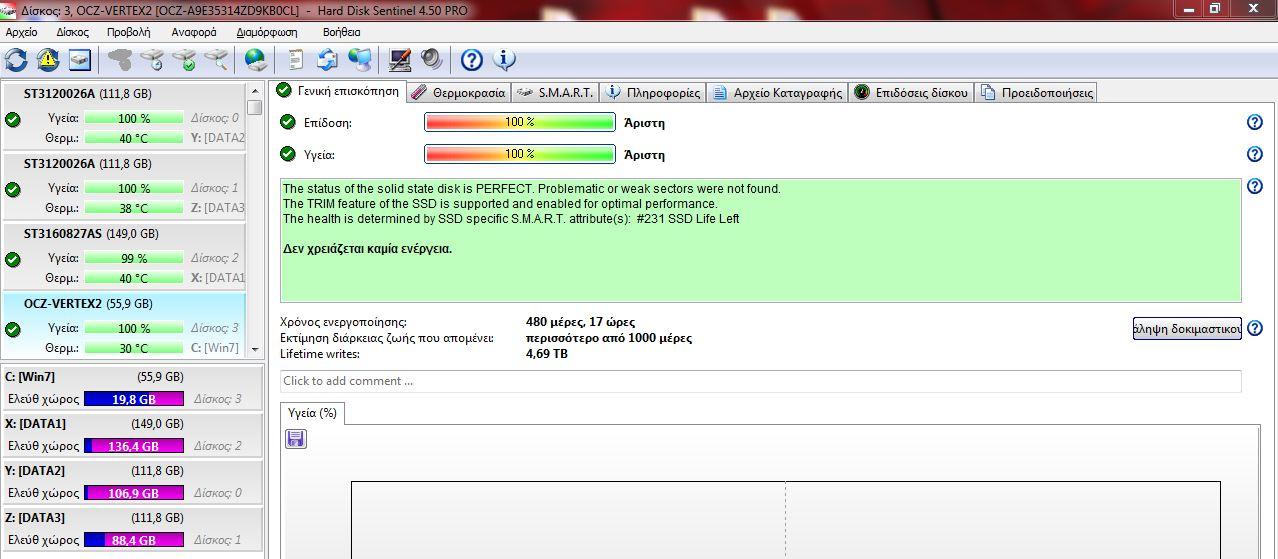1278x559 pixels.
Task: Open the Διαμόρφωση menu
Action: [267, 32]
